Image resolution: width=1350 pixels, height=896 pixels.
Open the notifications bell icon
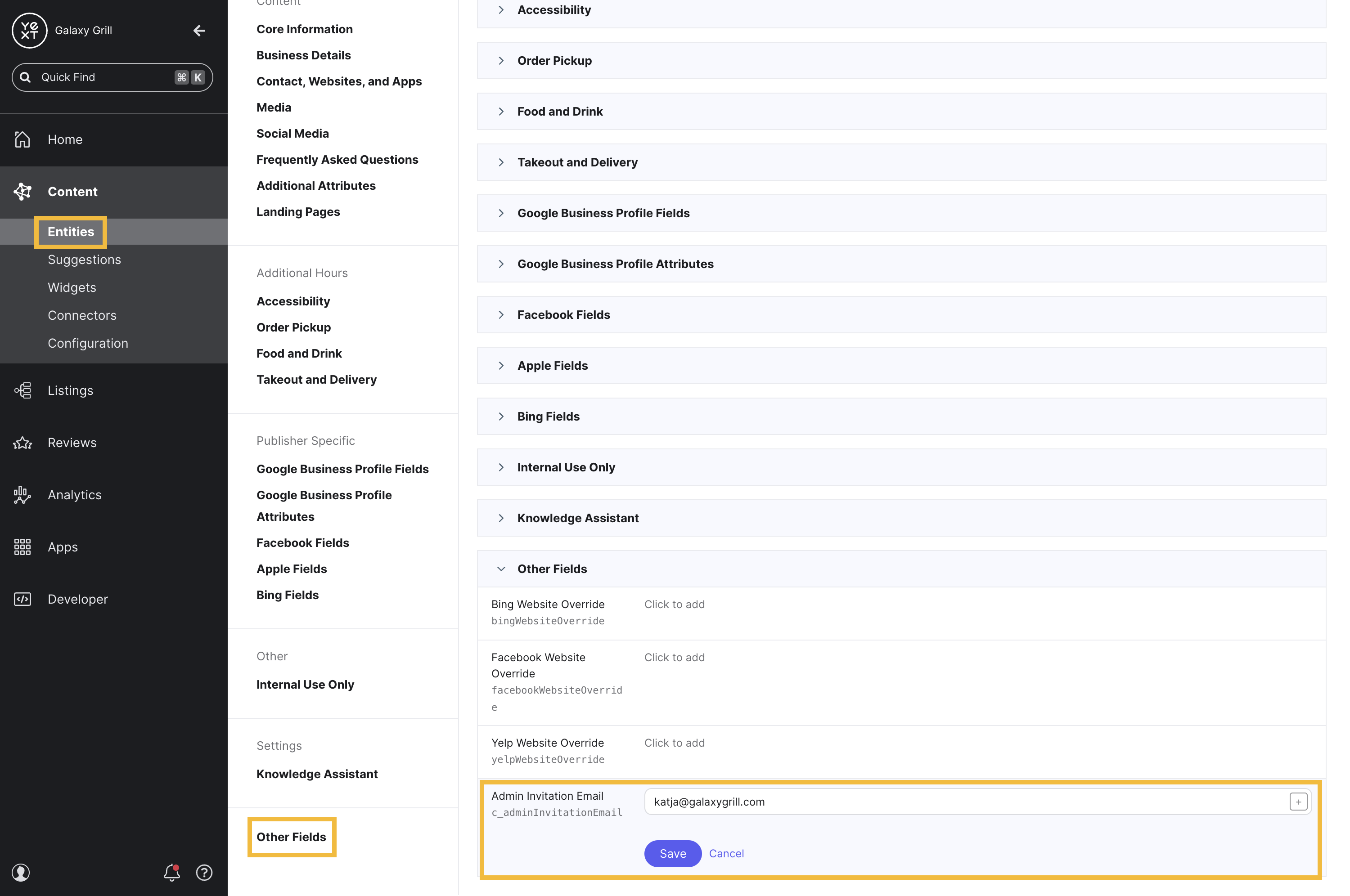point(171,872)
